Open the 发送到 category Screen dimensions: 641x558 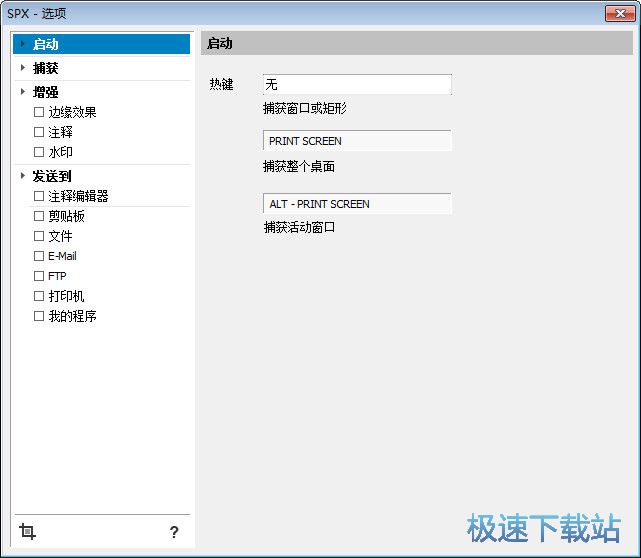(x=52, y=176)
